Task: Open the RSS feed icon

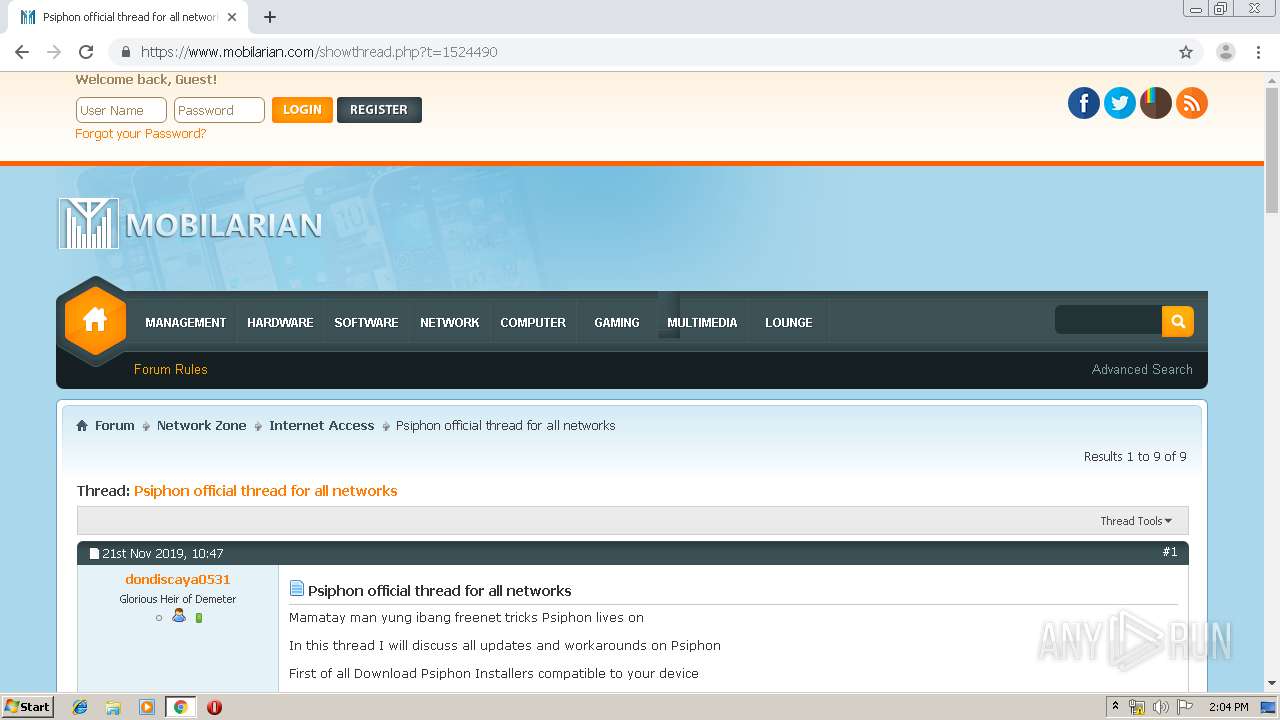Action: (x=1192, y=103)
